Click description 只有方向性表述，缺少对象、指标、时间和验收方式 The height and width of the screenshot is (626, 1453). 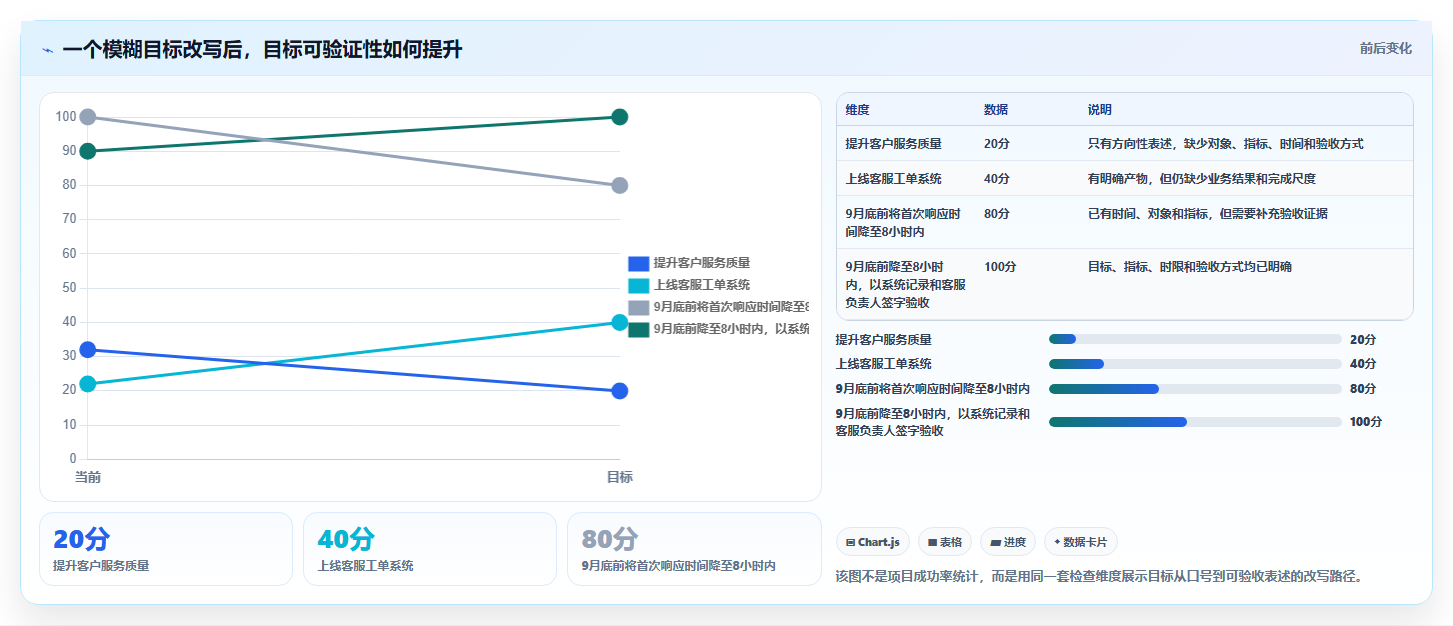coord(1225,144)
